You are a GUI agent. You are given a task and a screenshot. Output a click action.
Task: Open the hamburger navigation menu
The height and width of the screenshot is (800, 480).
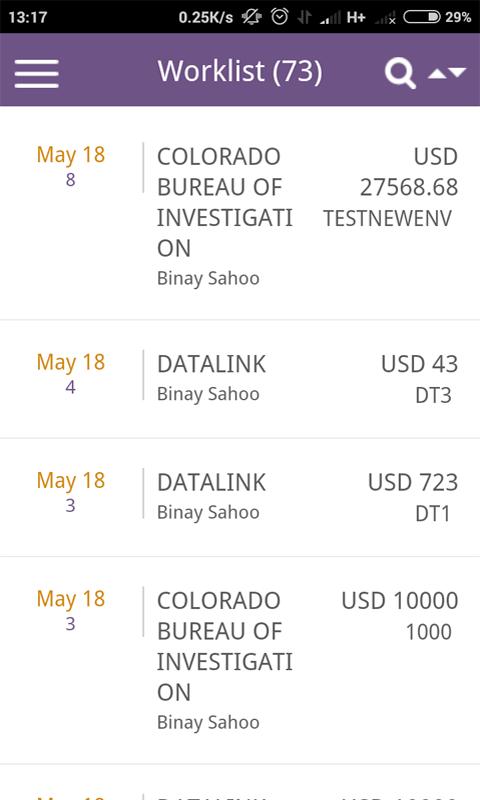click(36, 73)
